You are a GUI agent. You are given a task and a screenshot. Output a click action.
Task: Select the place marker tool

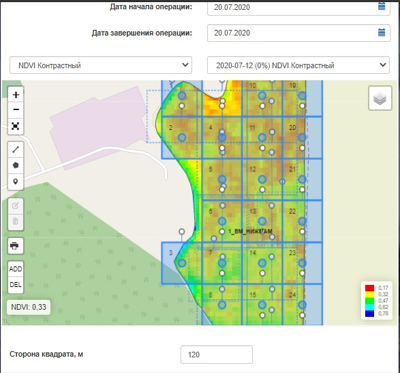coord(16,182)
